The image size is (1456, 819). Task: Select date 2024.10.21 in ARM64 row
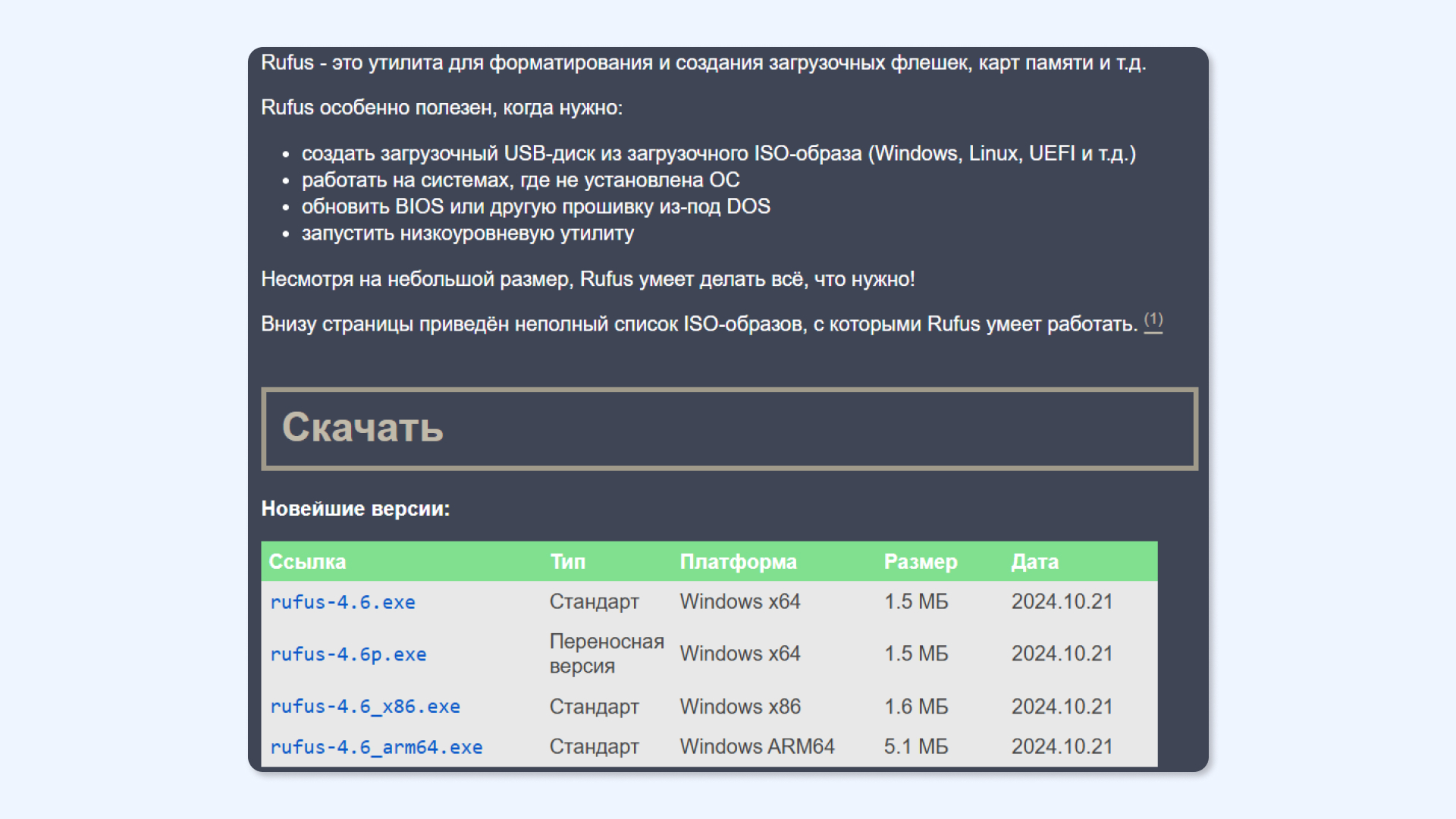(x=1062, y=747)
